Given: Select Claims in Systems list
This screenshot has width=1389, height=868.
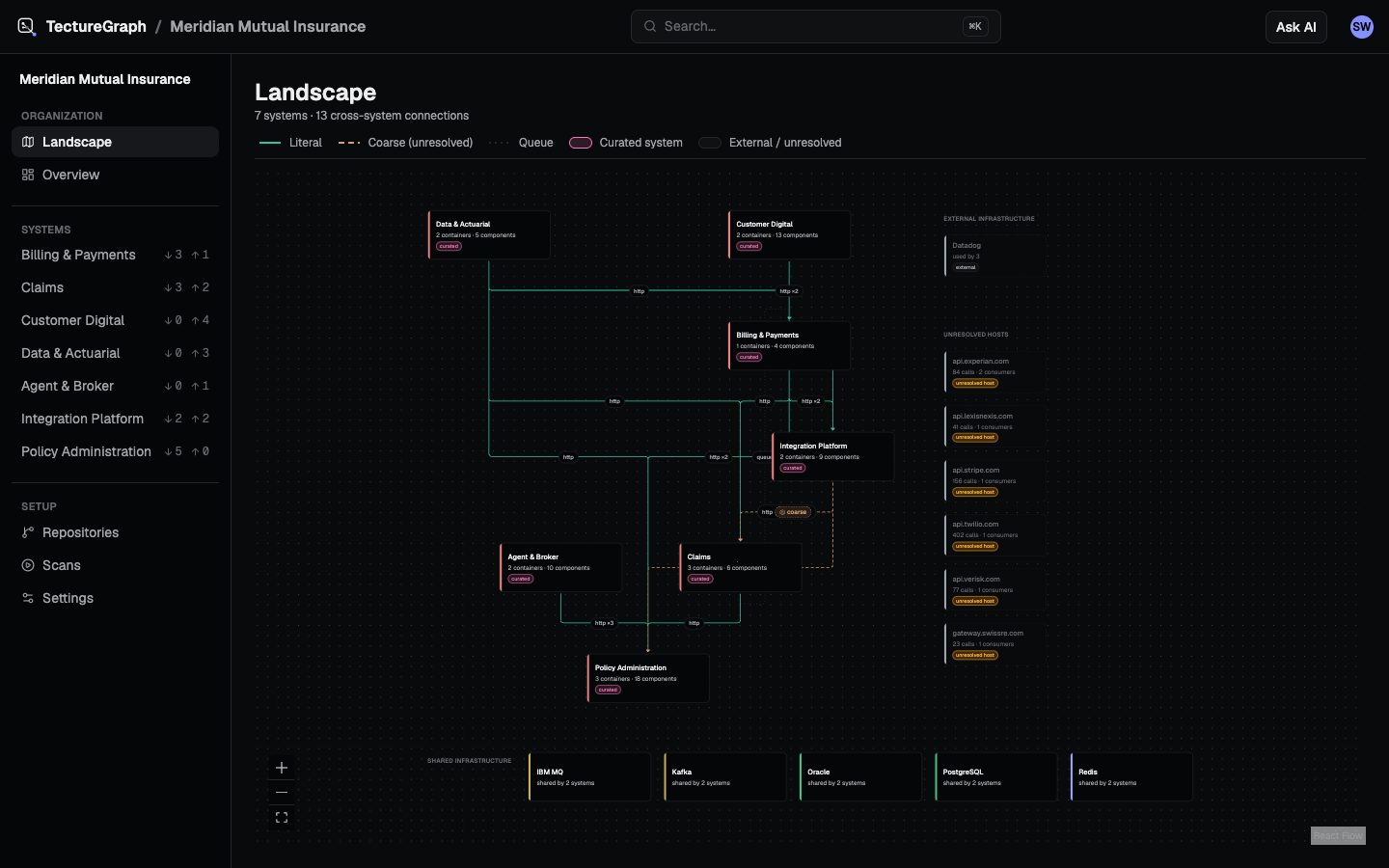Looking at the screenshot, I should pyautogui.click(x=115, y=287).
